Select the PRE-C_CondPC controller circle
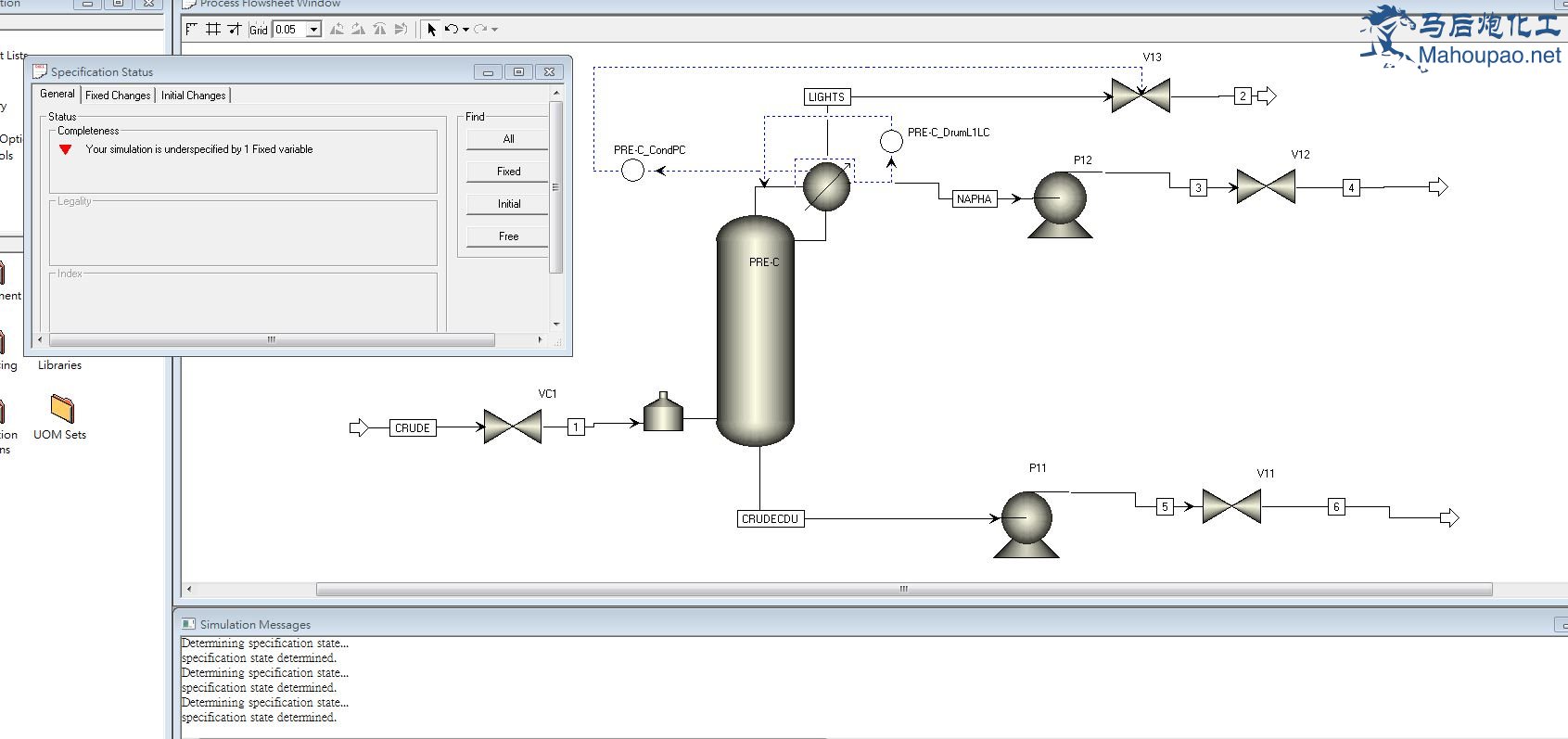The height and width of the screenshot is (739, 1568). tap(632, 171)
